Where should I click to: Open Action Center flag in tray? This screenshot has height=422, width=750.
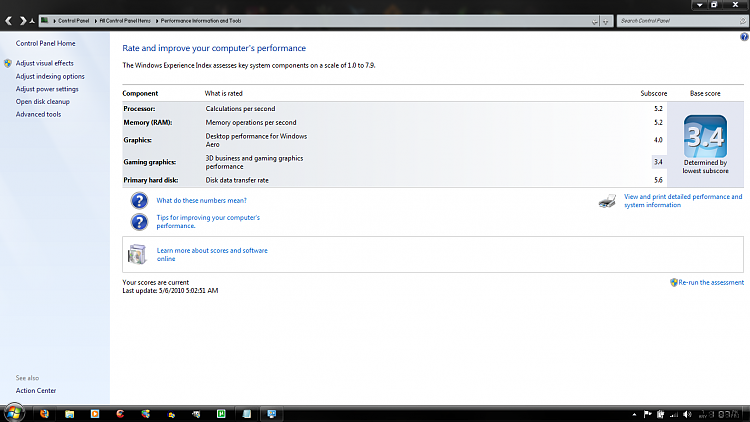(x=648, y=414)
